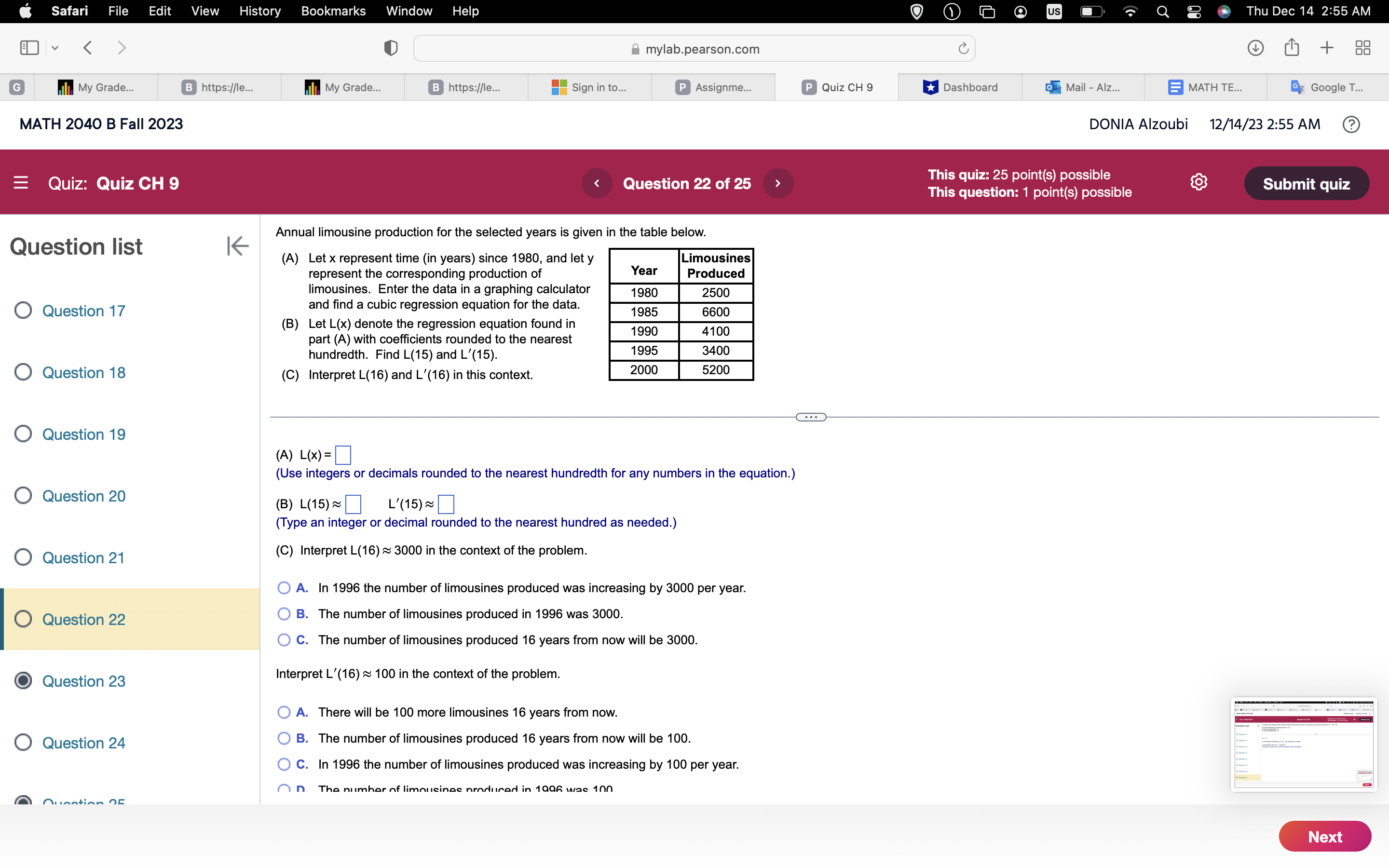Select option A about 100 more limousines
This screenshot has width=1389, height=868.
284,712
